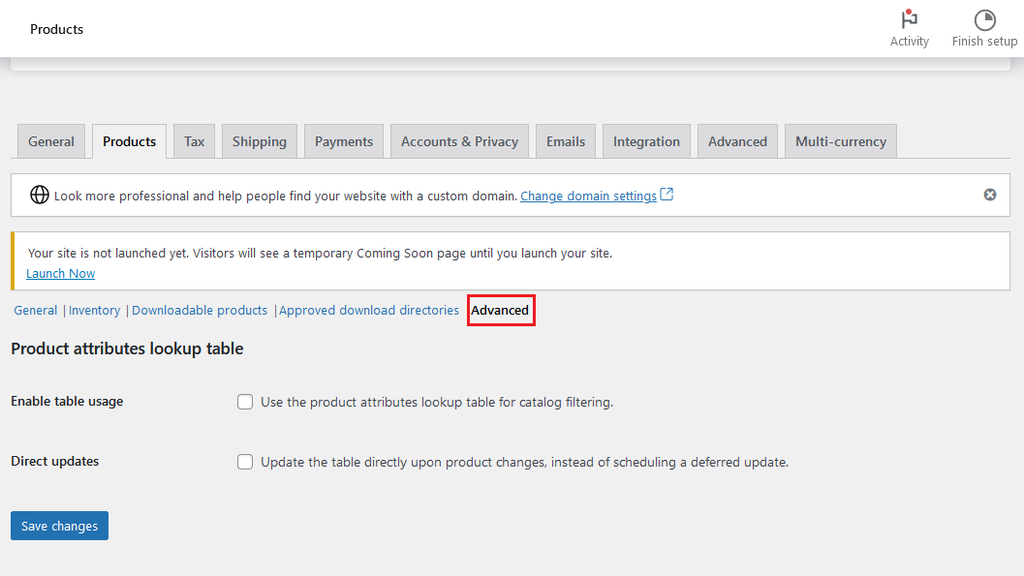The image size is (1024, 576).
Task: Click external link icon beside domain settings
Action: pos(667,195)
